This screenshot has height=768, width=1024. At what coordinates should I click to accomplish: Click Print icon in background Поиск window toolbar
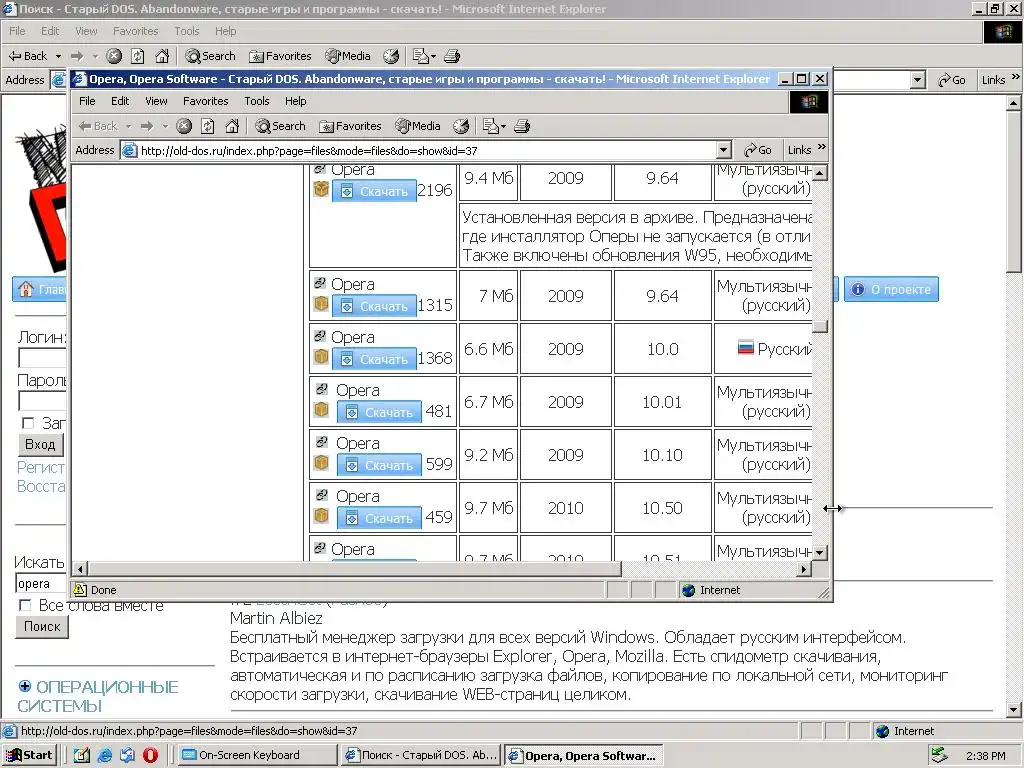[x=452, y=56]
